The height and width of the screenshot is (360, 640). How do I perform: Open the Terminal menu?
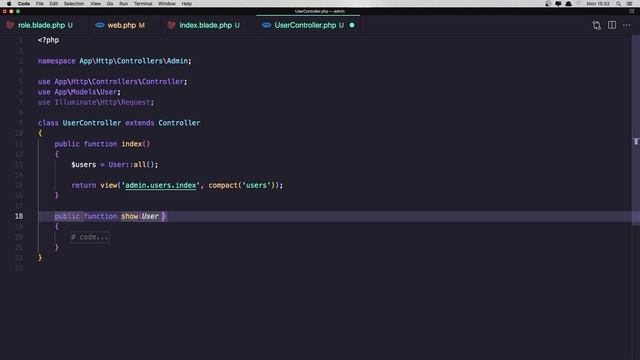click(143, 4)
